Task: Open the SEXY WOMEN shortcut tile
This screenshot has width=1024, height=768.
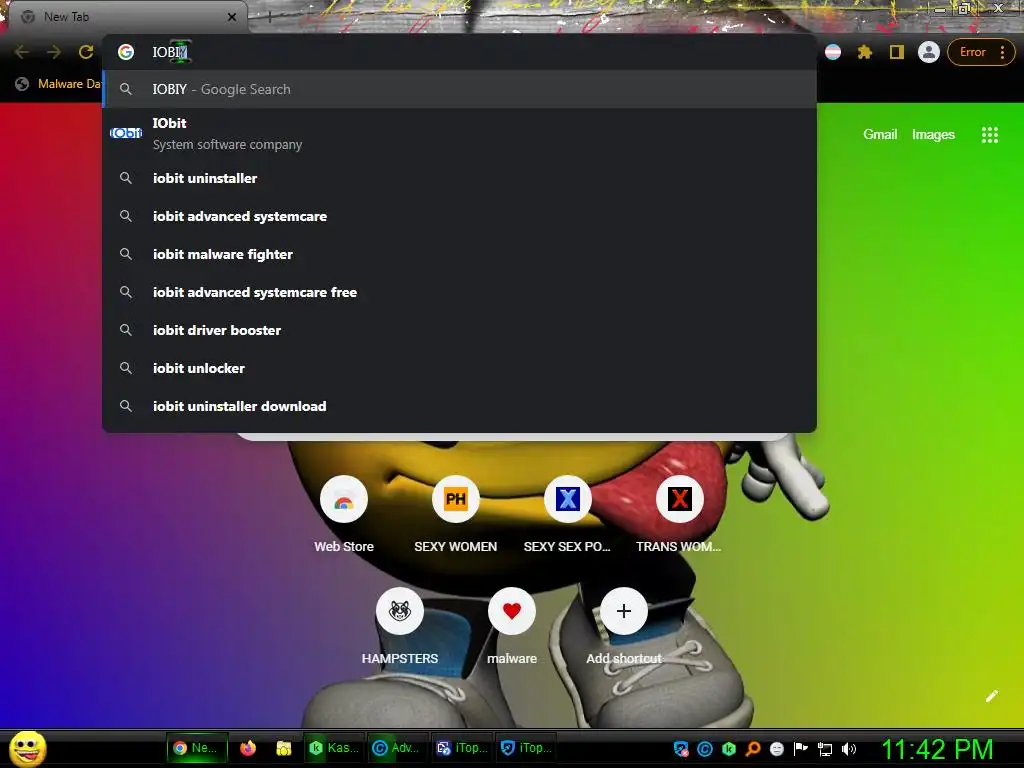Action: click(x=455, y=515)
